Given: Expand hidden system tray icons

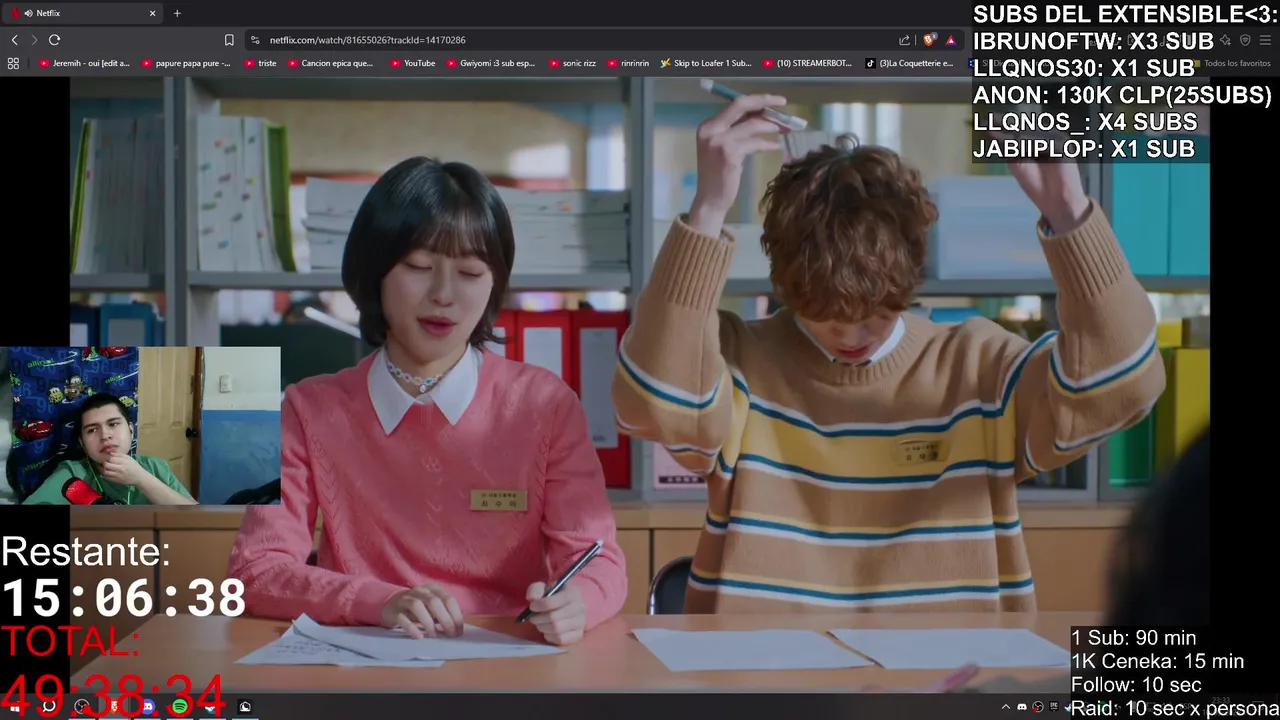Looking at the screenshot, I should pos(1006,707).
